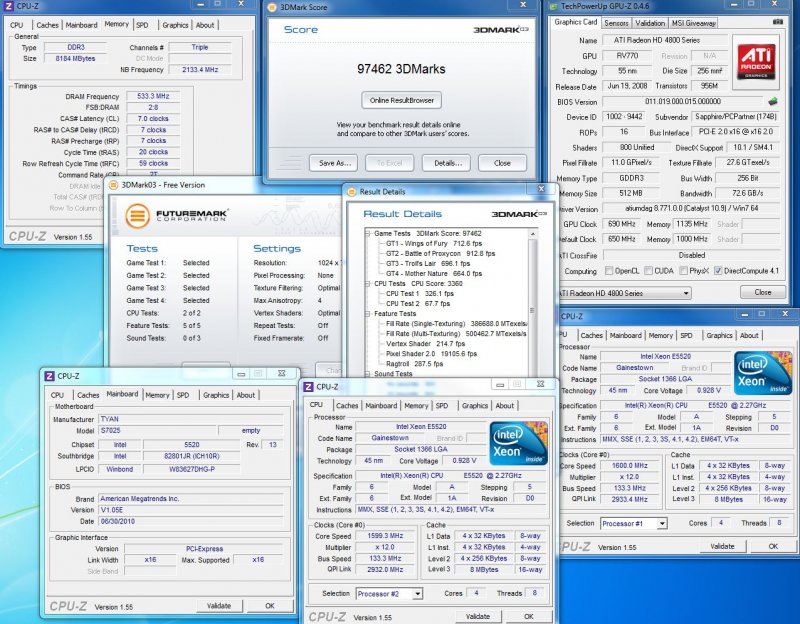This screenshot has height=624, width=800.
Task: Click the CPU-Z icon on the DDR3 Memory window title
Action: click(8, 6)
